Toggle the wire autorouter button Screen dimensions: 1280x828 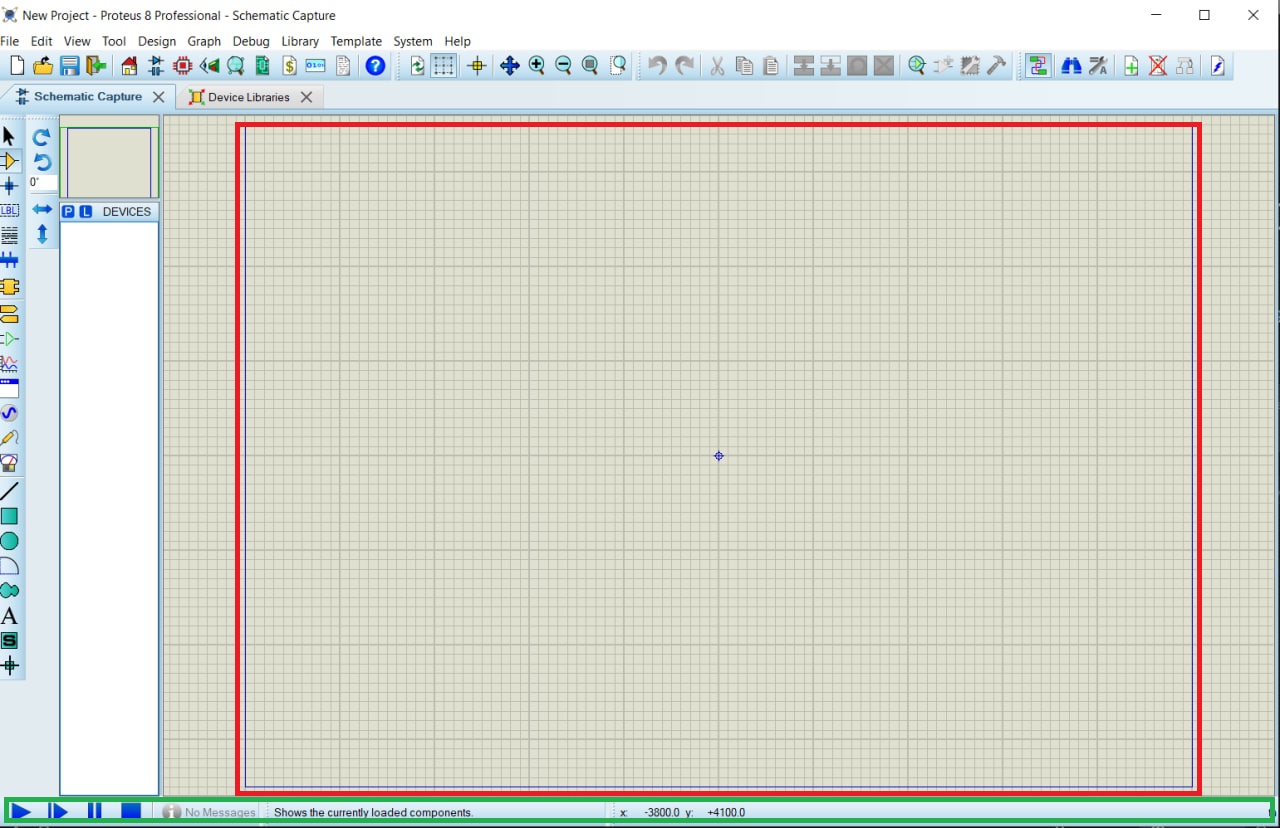tap(1037, 66)
